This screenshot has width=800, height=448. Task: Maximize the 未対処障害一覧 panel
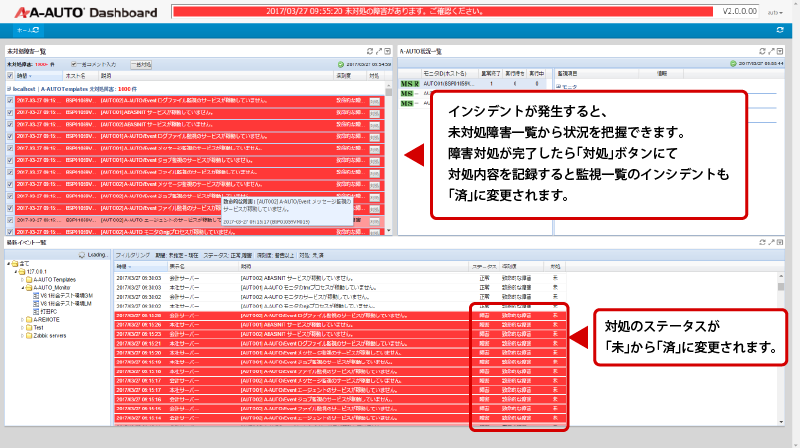click(379, 51)
